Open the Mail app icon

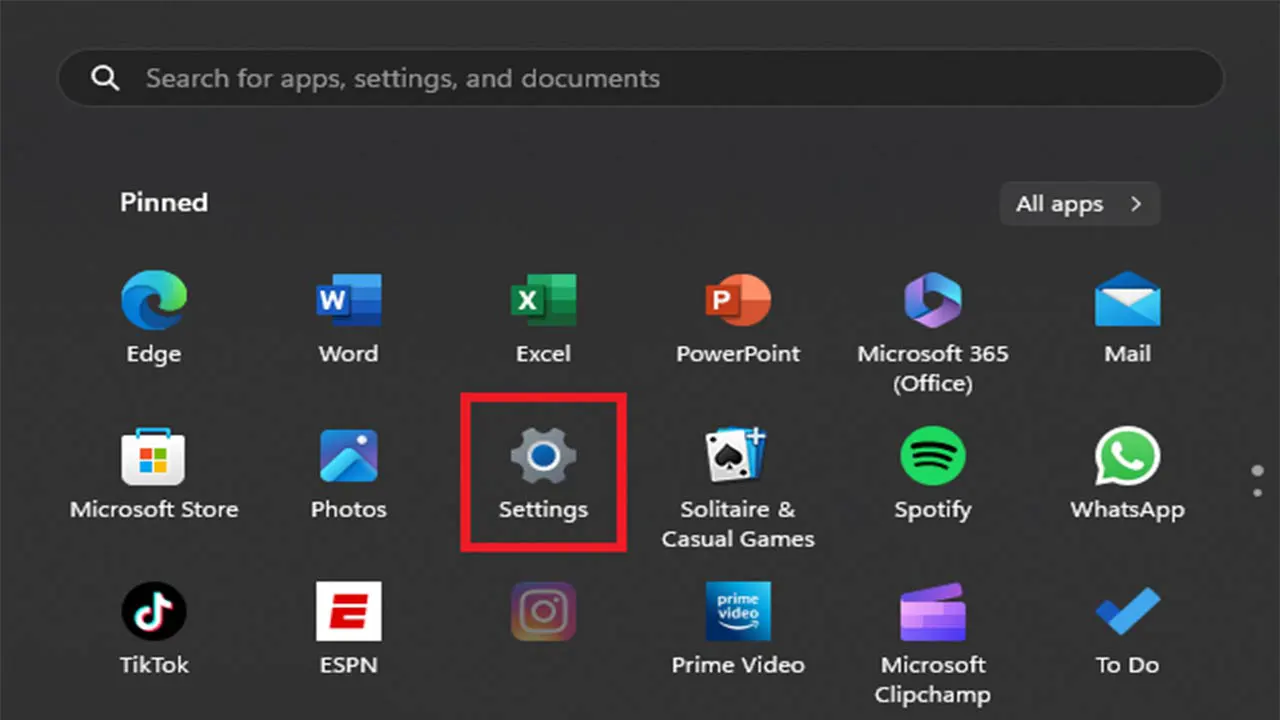1127,302
